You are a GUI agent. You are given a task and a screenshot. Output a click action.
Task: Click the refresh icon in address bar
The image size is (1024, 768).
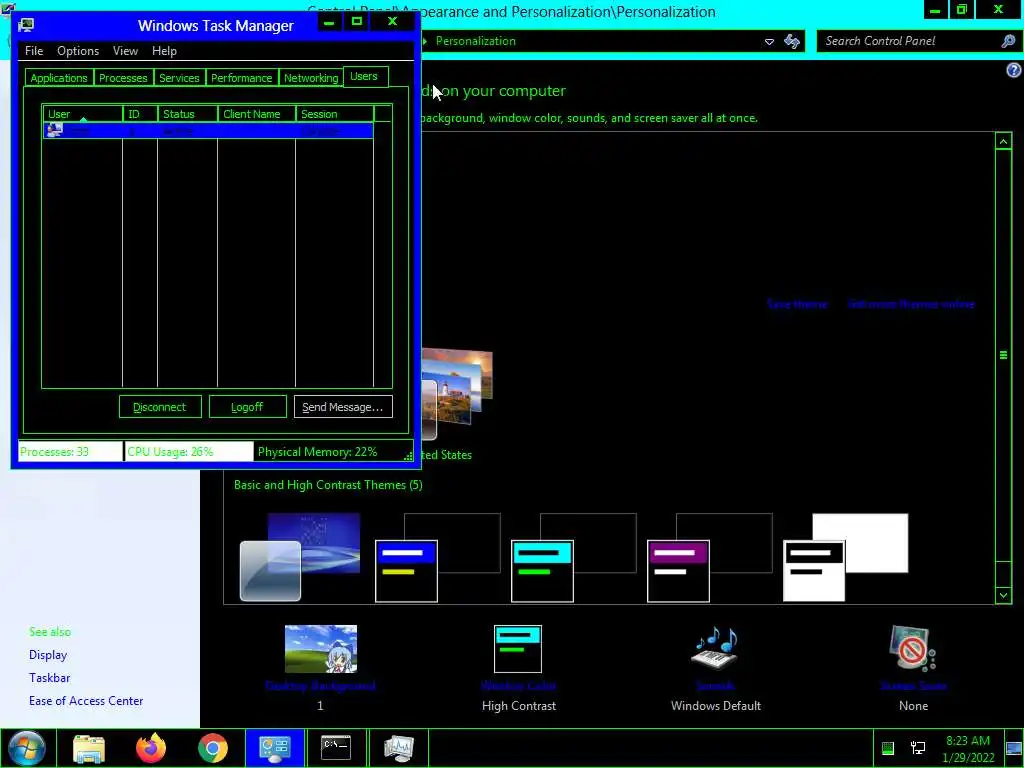792,41
